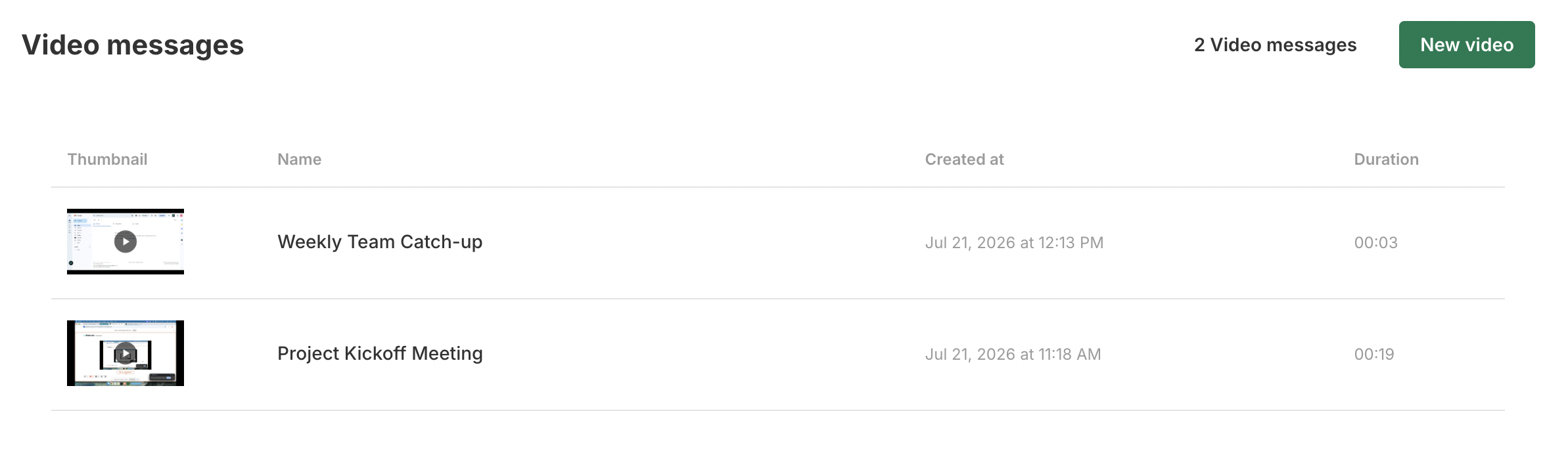Open the Project Kickoff Meeting video name
Image resolution: width=1568 pixels, height=453 pixels.
click(x=380, y=354)
